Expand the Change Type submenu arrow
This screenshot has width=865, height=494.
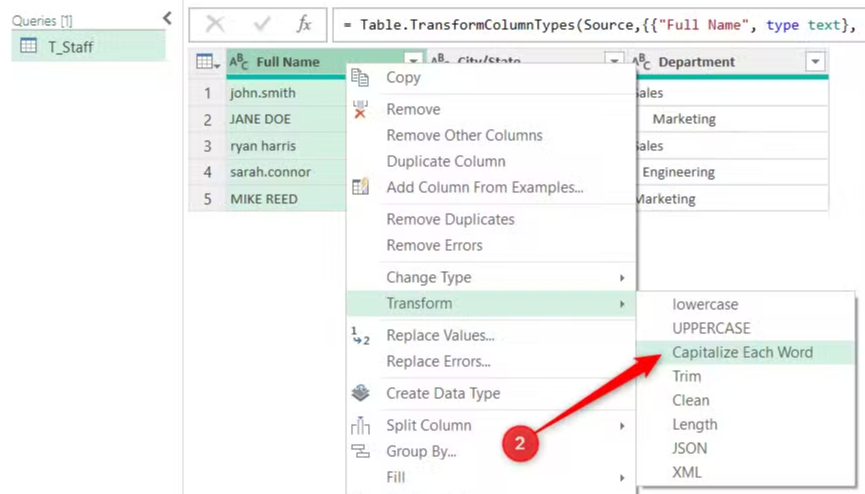(622, 278)
